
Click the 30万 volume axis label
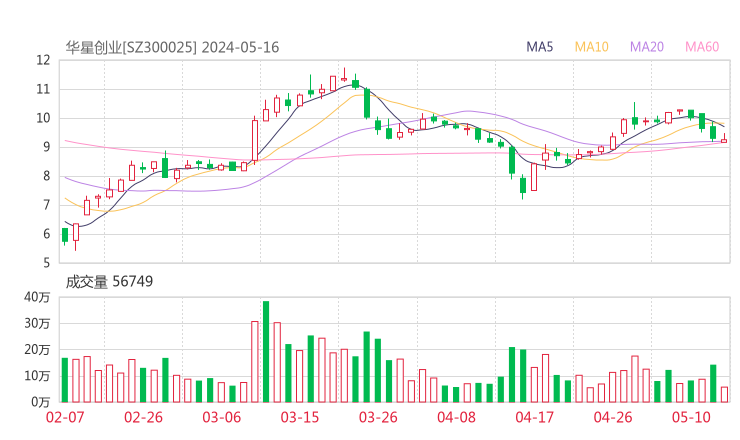(37, 323)
